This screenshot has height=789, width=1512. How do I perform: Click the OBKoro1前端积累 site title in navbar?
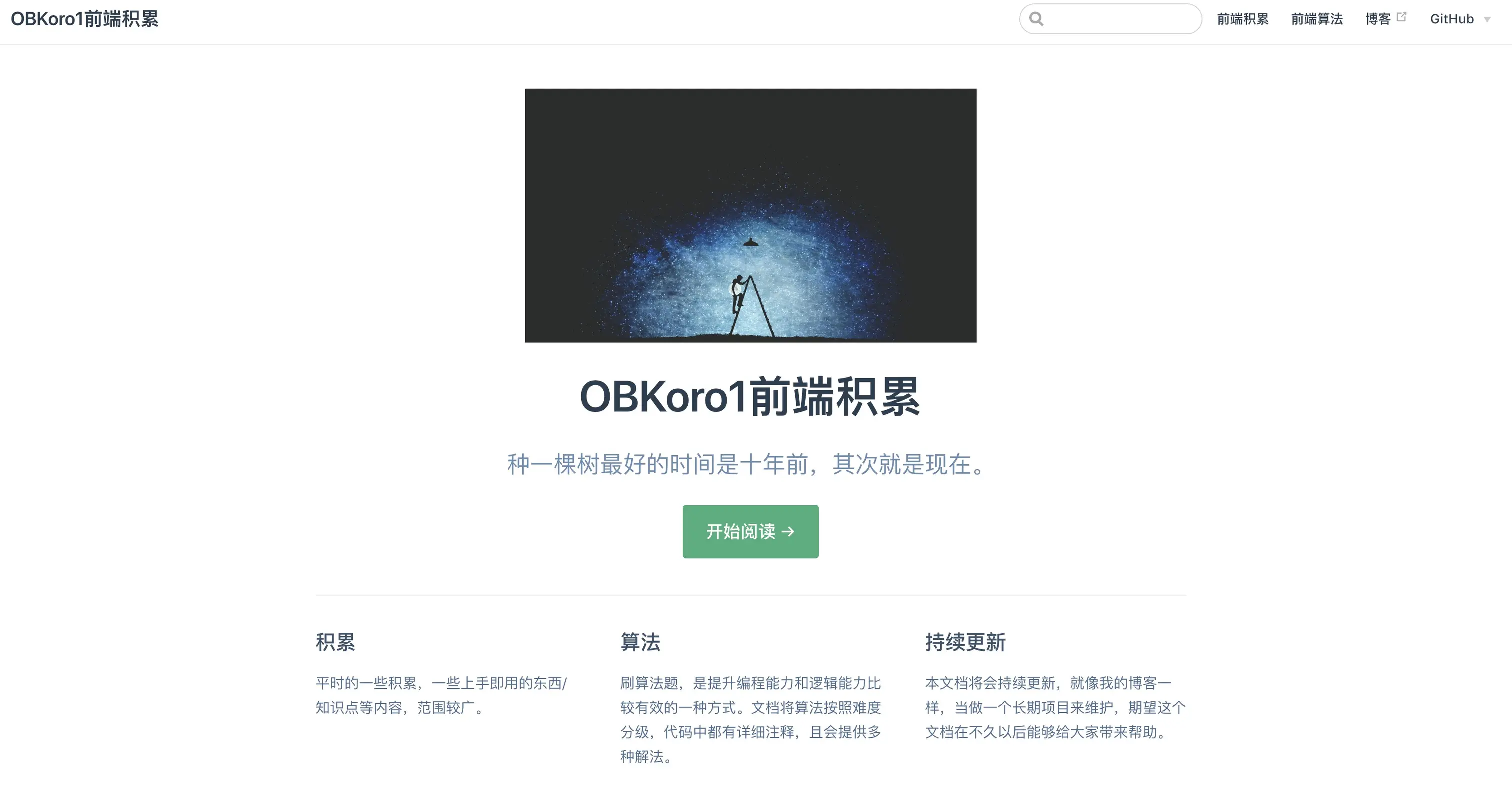(84, 19)
